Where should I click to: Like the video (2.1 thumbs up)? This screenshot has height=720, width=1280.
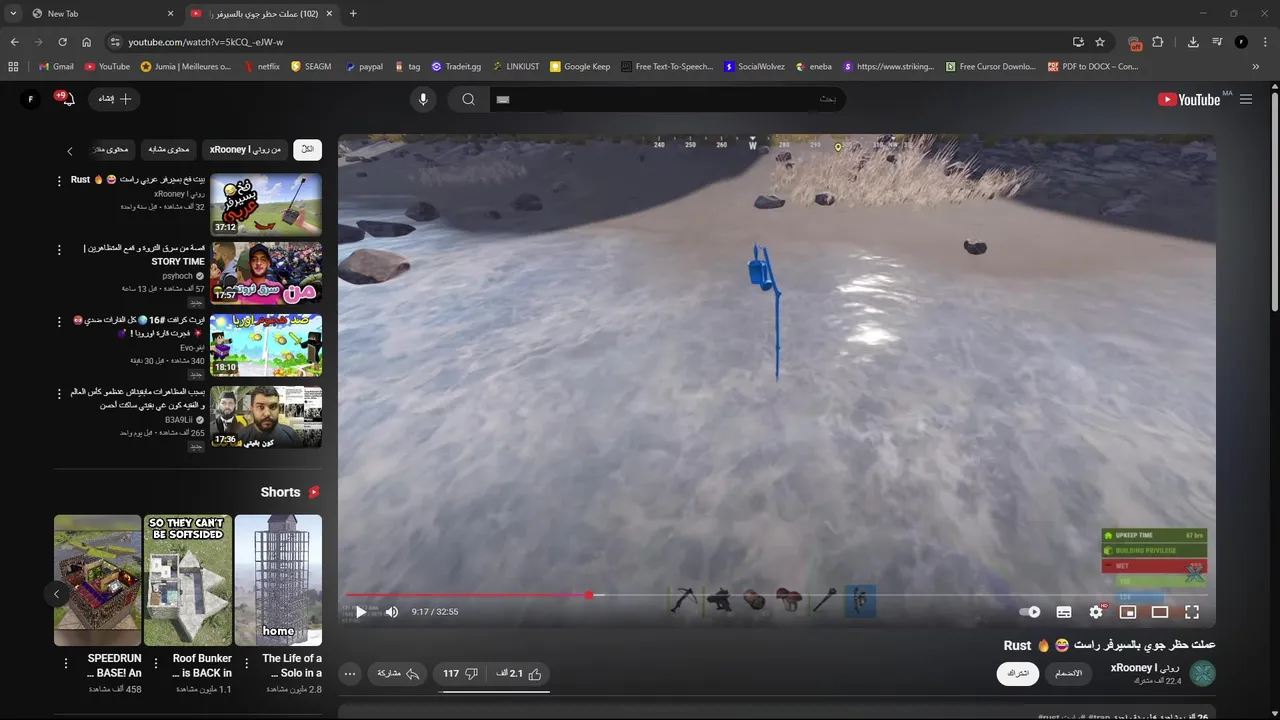519,674
